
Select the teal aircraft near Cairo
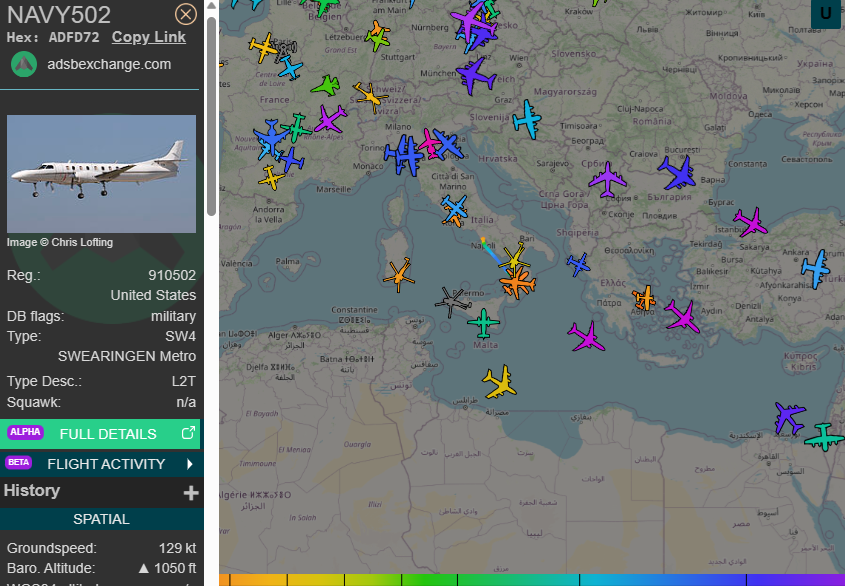tap(824, 437)
